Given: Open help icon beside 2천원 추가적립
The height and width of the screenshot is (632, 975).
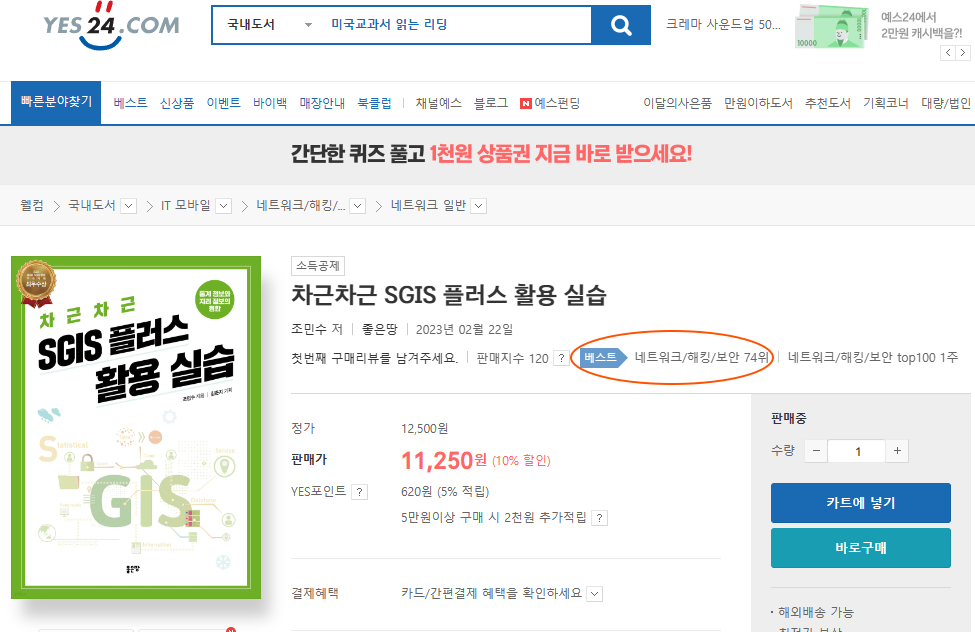Looking at the screenshot, I should tap(599, 518).
